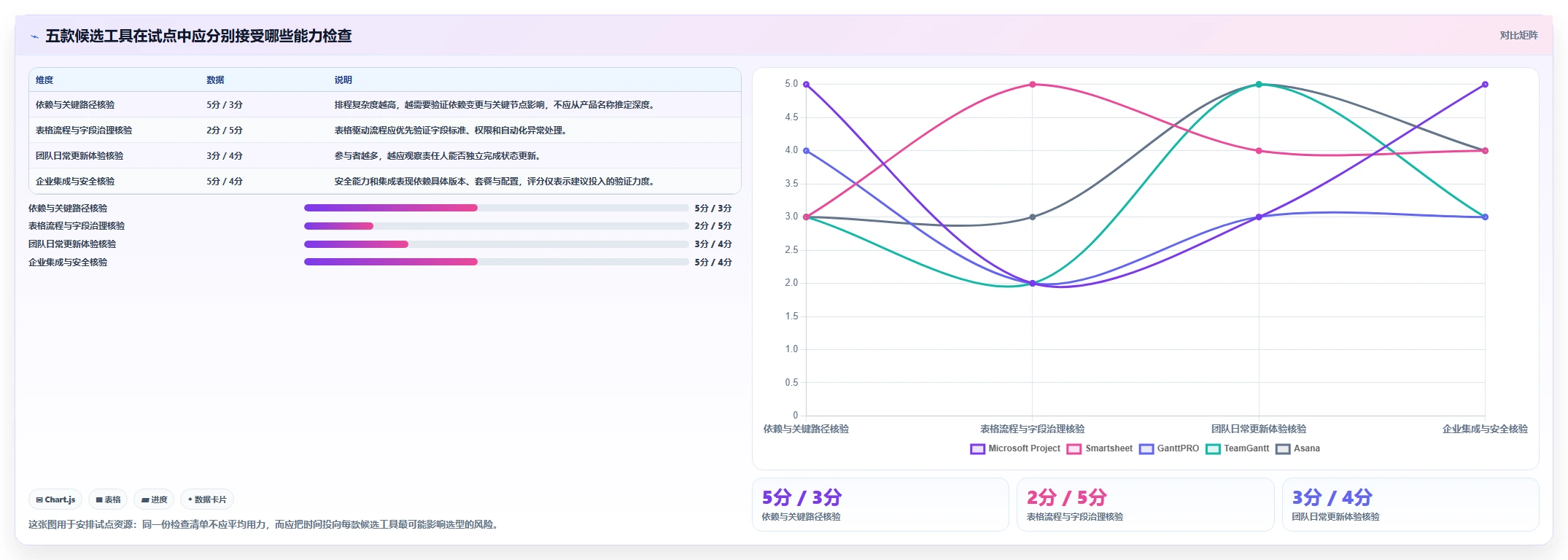
Task: Select the 数据 column header
Action: coord(215,80)
